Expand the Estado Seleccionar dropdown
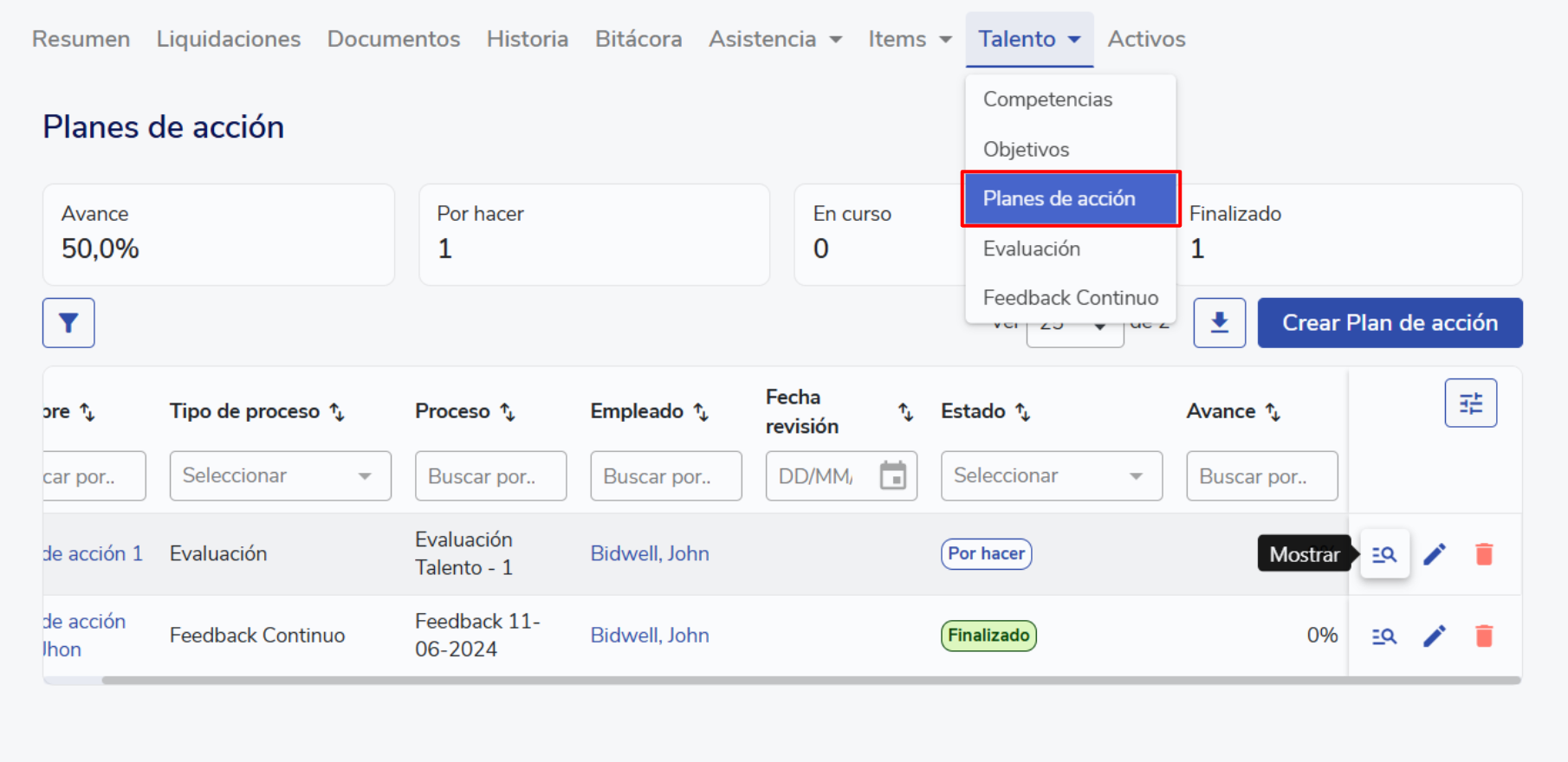 coord(1051,475)
